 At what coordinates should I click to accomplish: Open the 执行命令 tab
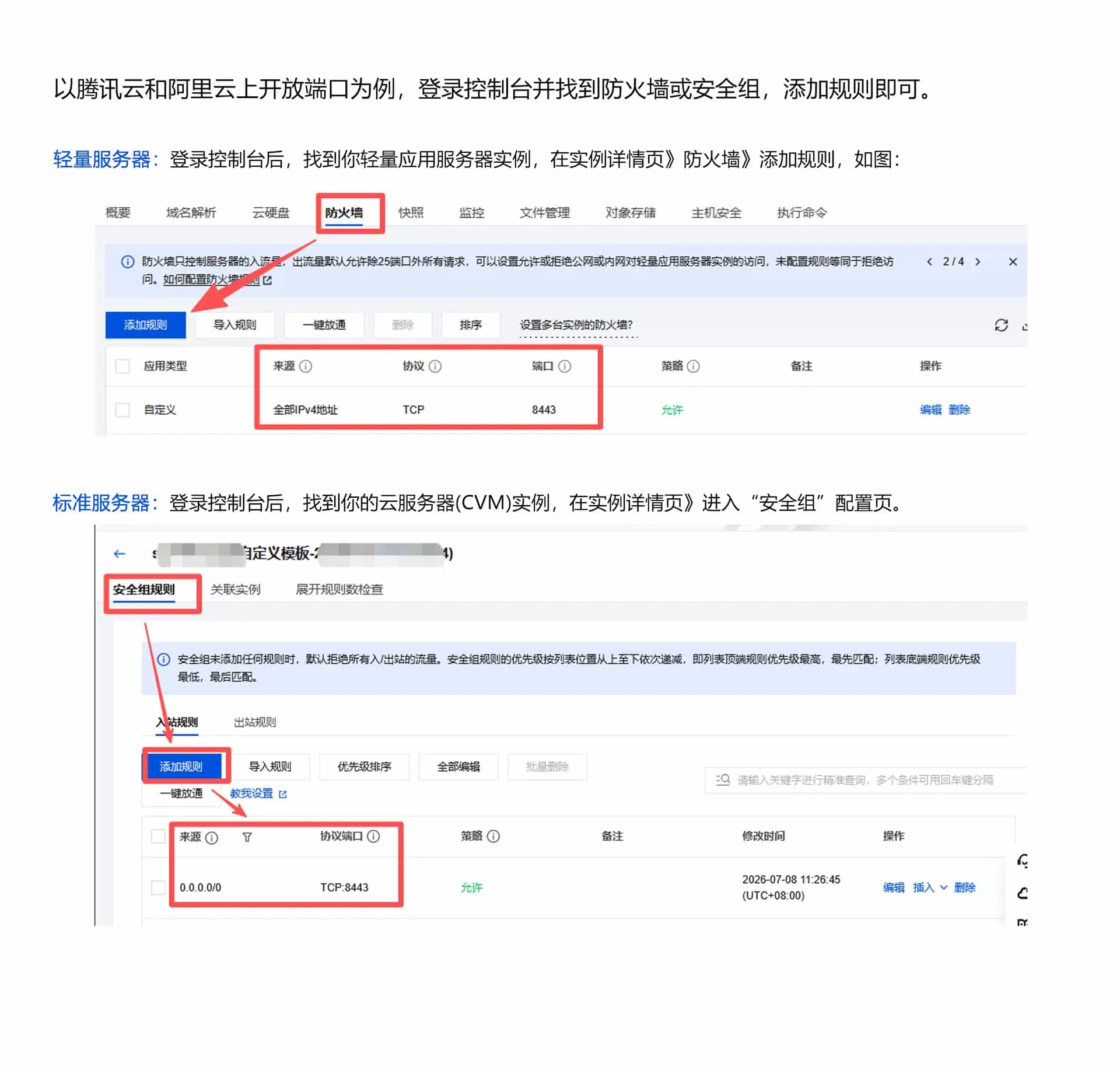tap(802, 212)
